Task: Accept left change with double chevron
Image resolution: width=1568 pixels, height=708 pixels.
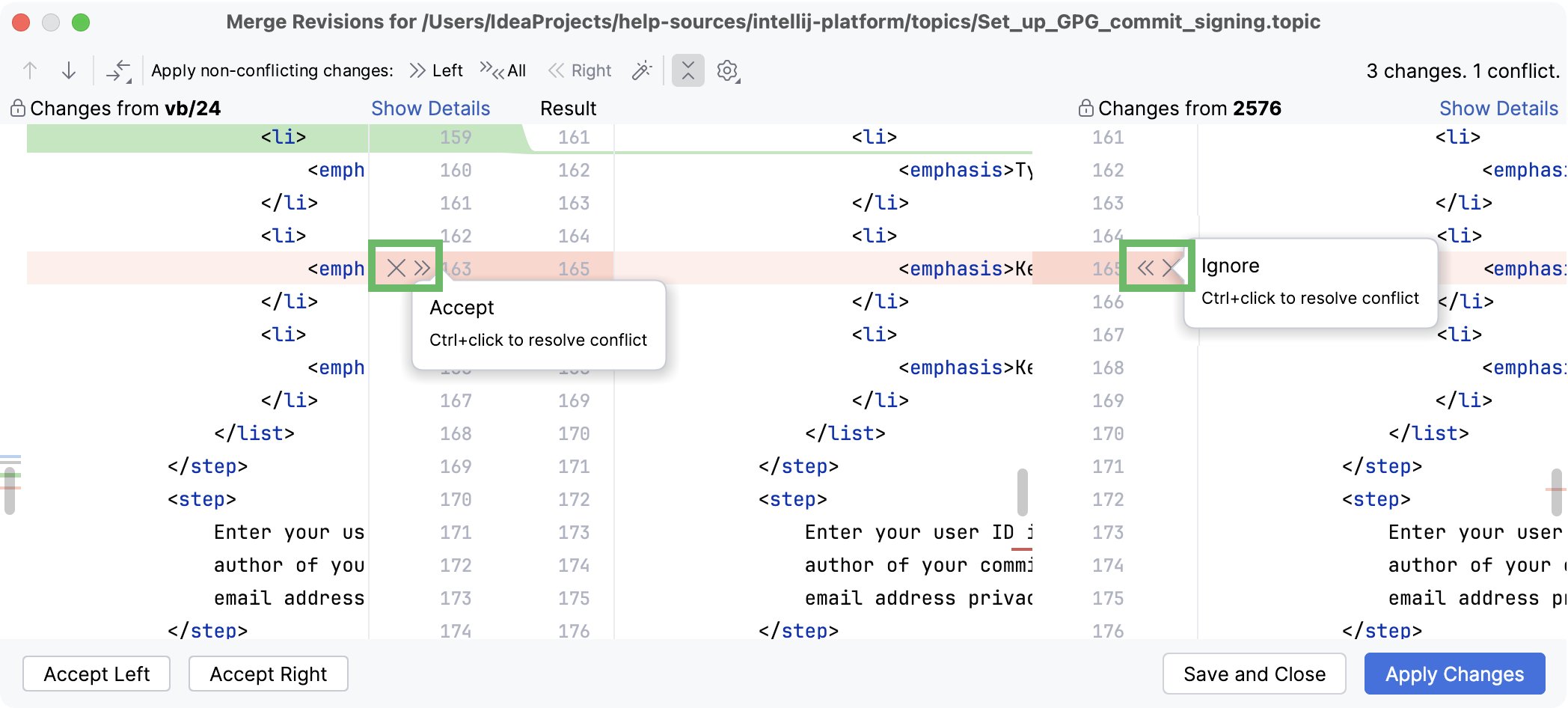Action: (423, 268)
